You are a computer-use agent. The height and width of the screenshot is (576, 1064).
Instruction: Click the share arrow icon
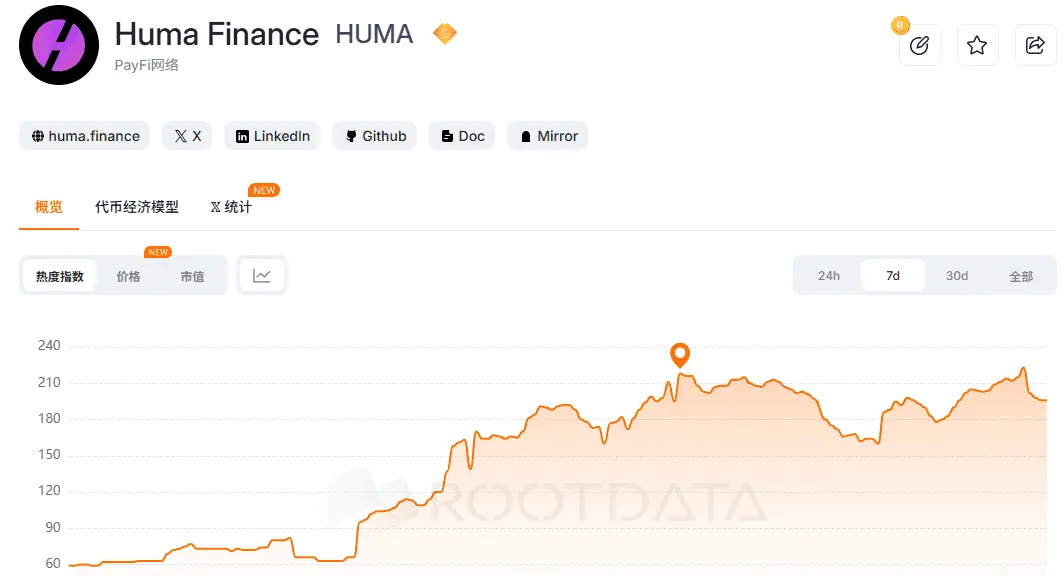tap(1035, 45)
